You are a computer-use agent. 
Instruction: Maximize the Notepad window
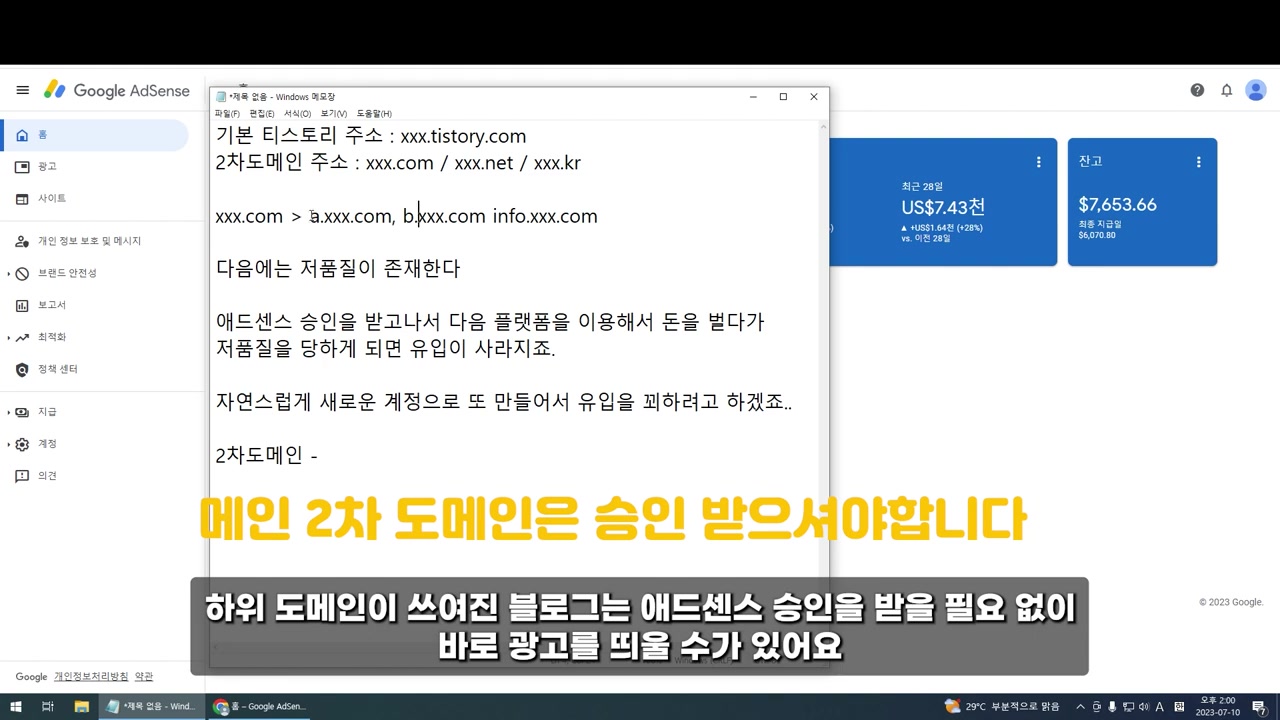[x=783, y=97]
